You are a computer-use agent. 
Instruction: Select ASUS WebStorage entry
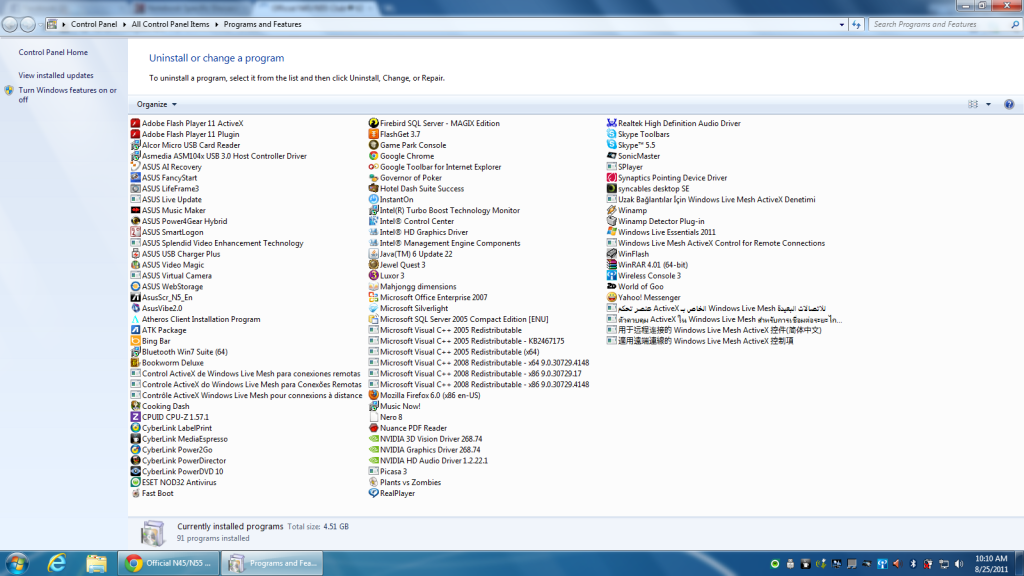pos(167,287)
